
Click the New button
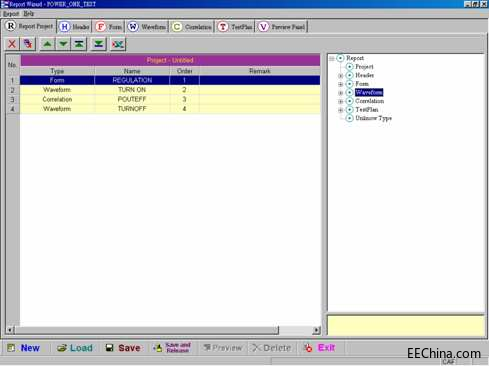click(x=24, y=348)
